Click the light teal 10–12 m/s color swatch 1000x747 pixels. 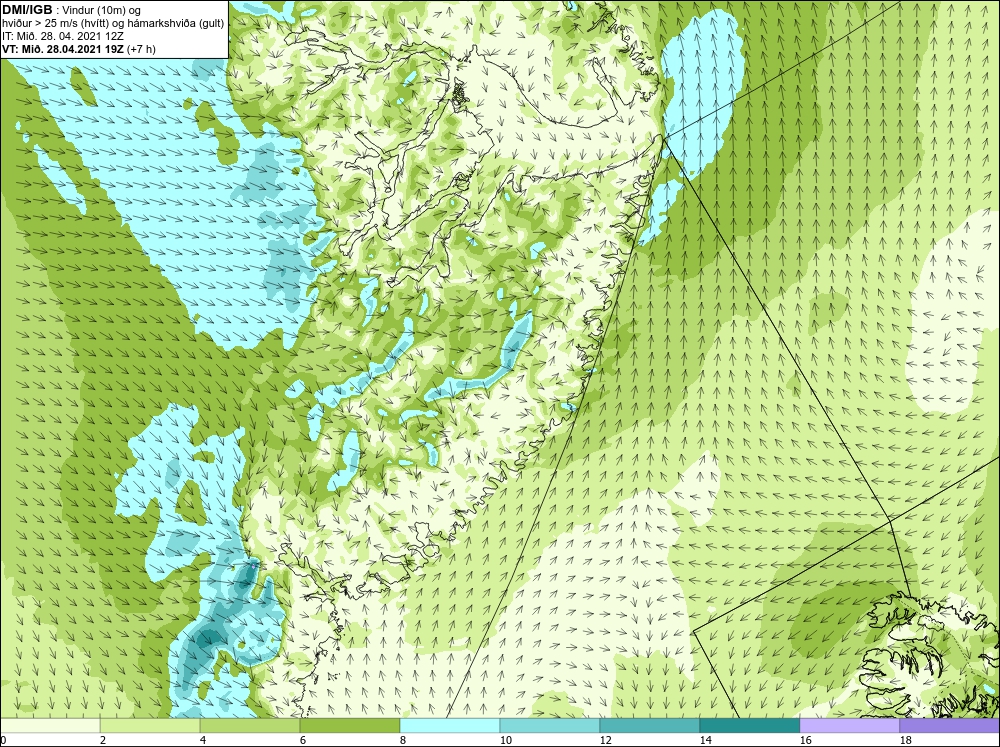pyautogui.click(x=550, y=725)
